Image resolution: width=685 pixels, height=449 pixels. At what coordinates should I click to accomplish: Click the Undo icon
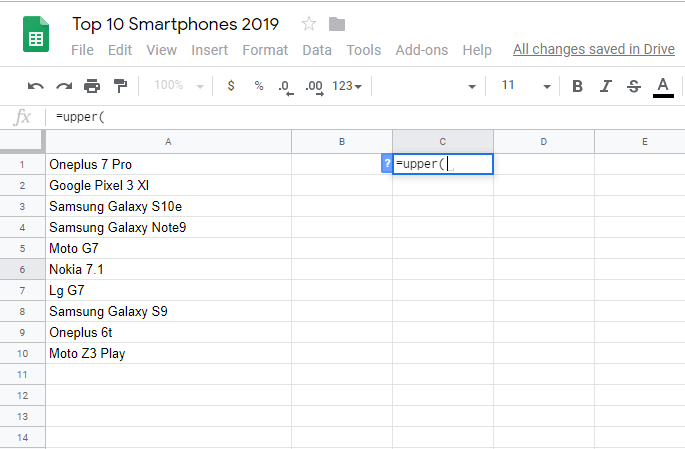35,86
